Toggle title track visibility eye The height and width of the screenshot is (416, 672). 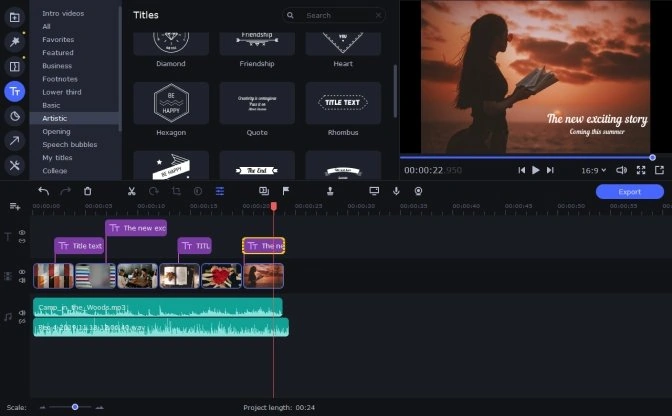(x=22, y=232)
